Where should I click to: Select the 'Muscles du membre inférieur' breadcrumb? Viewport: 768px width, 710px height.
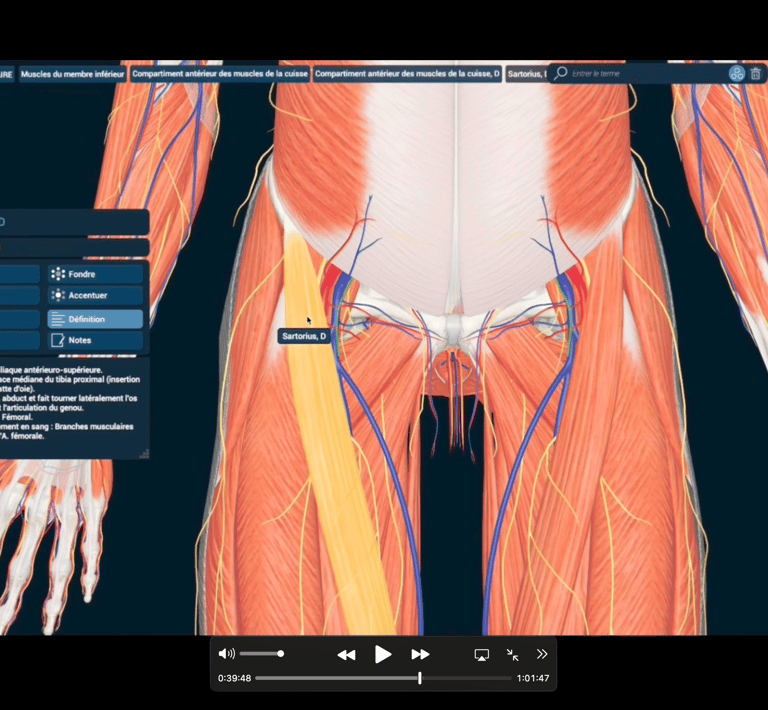tap(72, 74)
